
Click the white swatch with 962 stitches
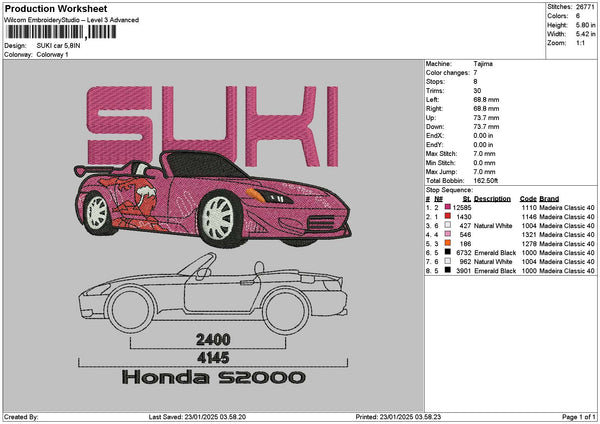[x=448, y=261]
